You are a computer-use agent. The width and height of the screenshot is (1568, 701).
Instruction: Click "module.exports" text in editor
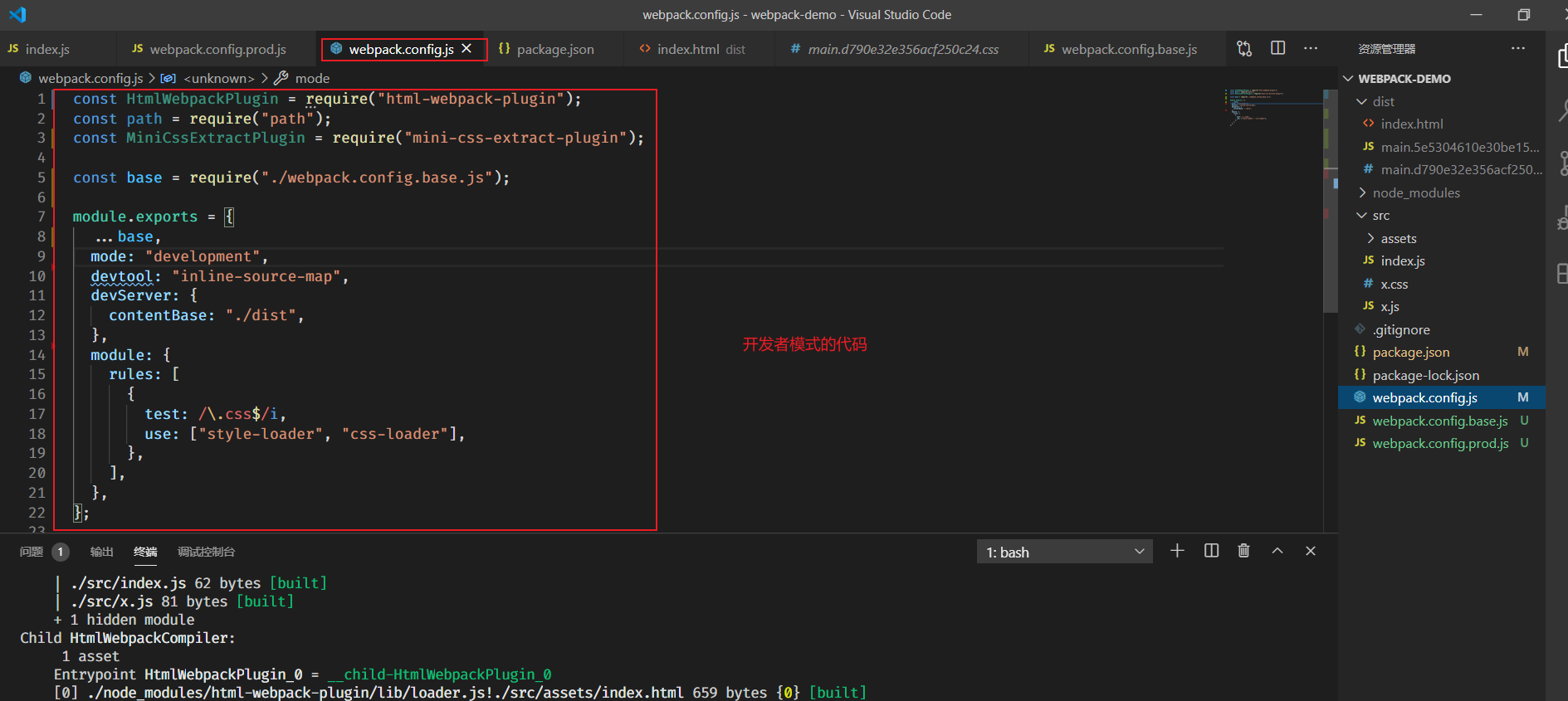(x=135, y=217)
